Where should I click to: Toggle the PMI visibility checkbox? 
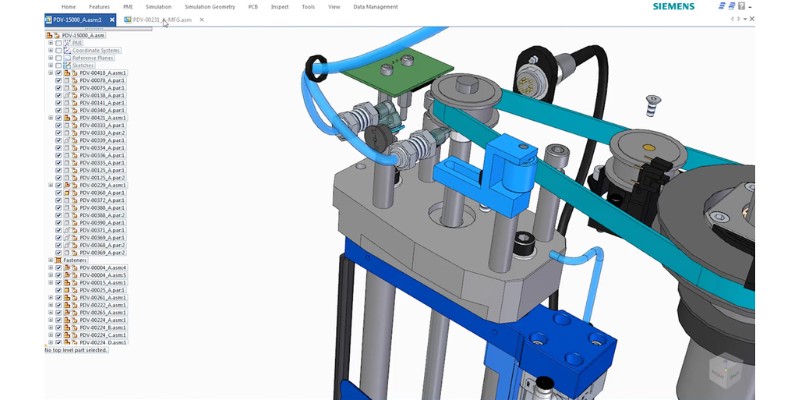[x=59, y=43]
